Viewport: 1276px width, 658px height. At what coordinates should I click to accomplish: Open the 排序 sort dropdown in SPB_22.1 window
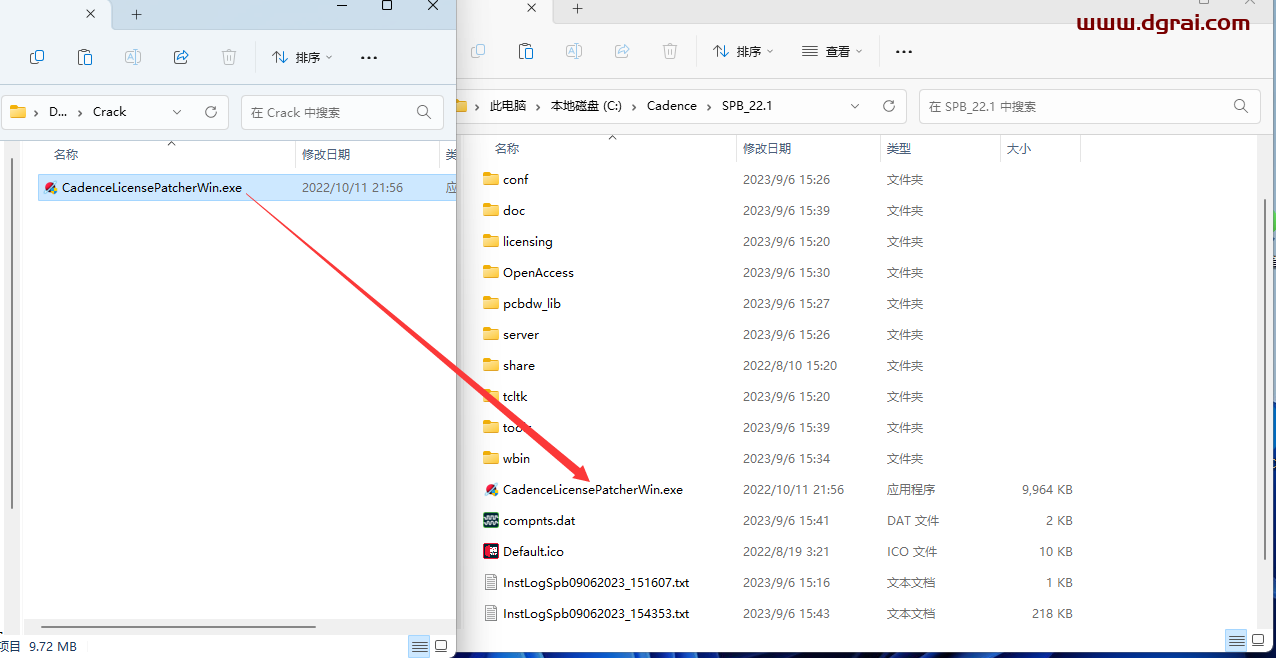[x=741, y=51]
